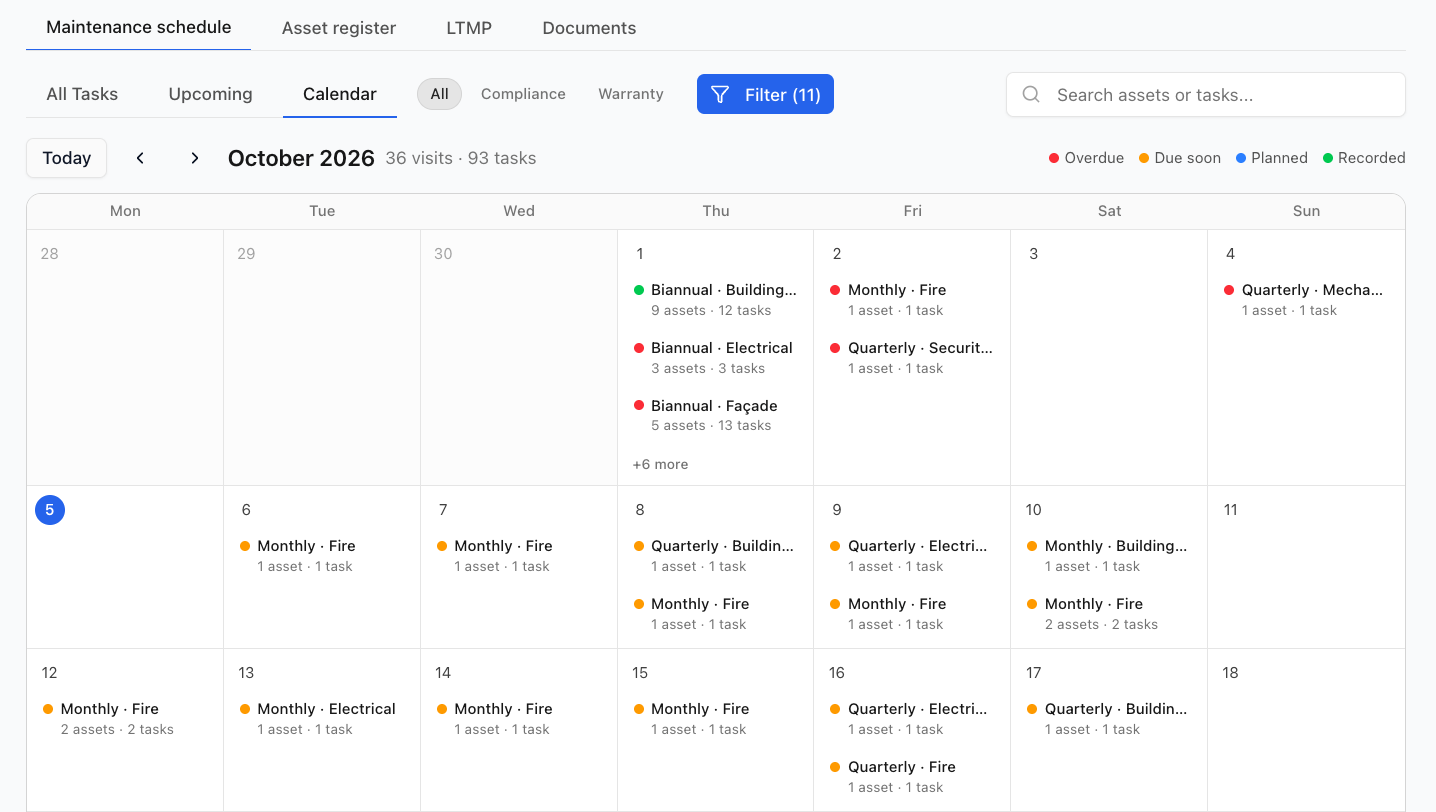This screenshot has height=812, width=1436.
Task: Click the magnifier icon in search box
Action: click(1031, 95)
